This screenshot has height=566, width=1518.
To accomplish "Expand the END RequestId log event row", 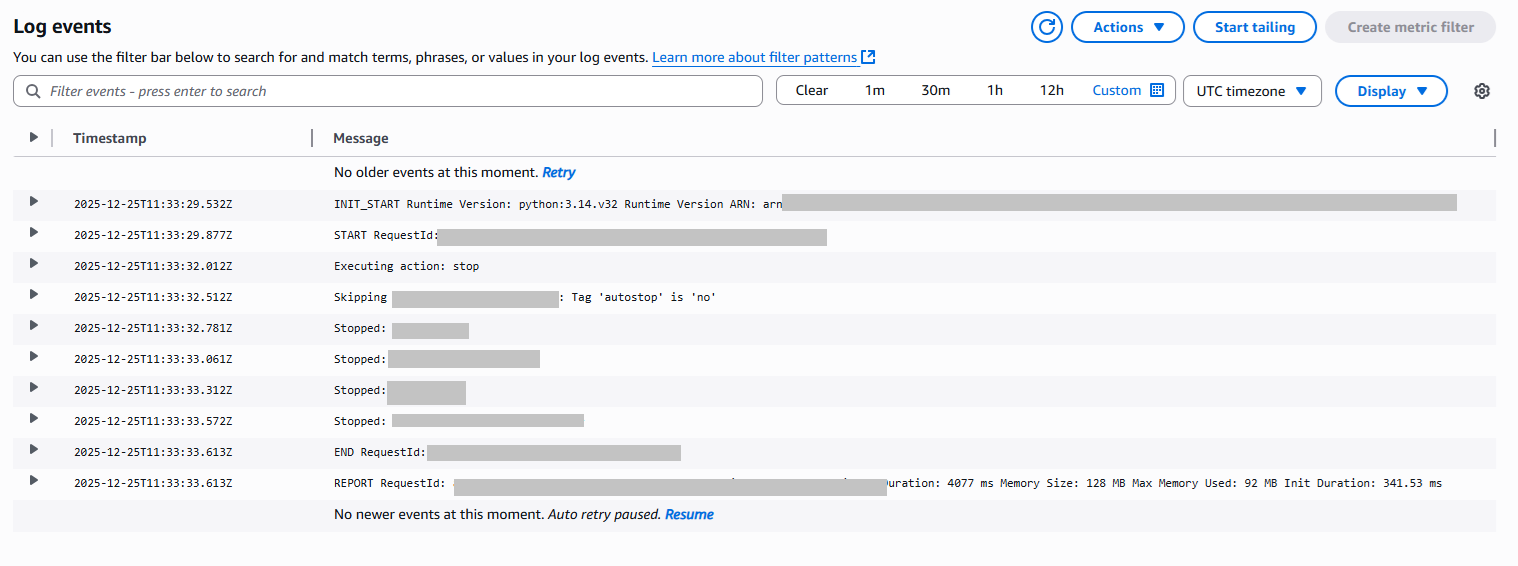I will tap(33, 449).
